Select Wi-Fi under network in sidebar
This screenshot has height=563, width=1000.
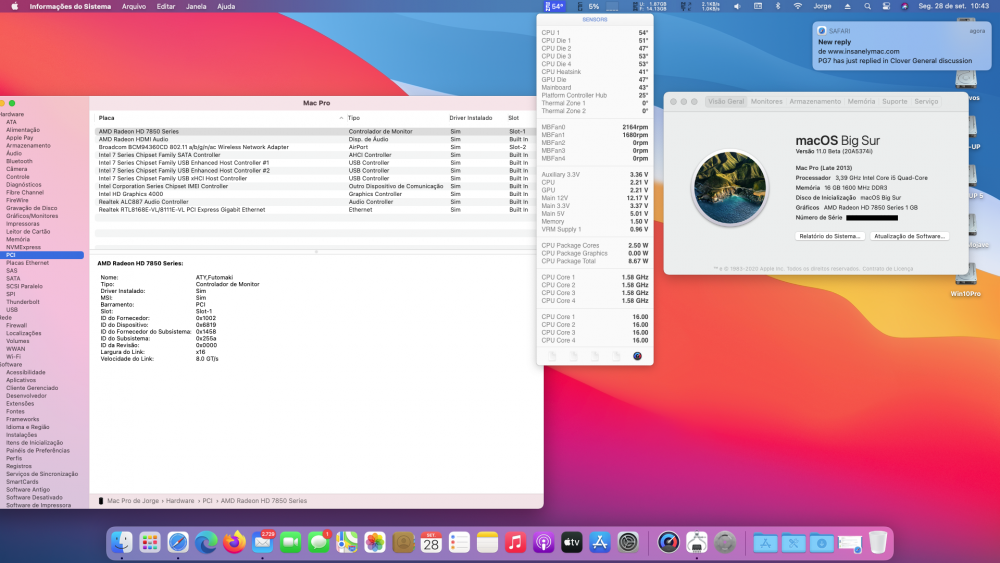13,357
